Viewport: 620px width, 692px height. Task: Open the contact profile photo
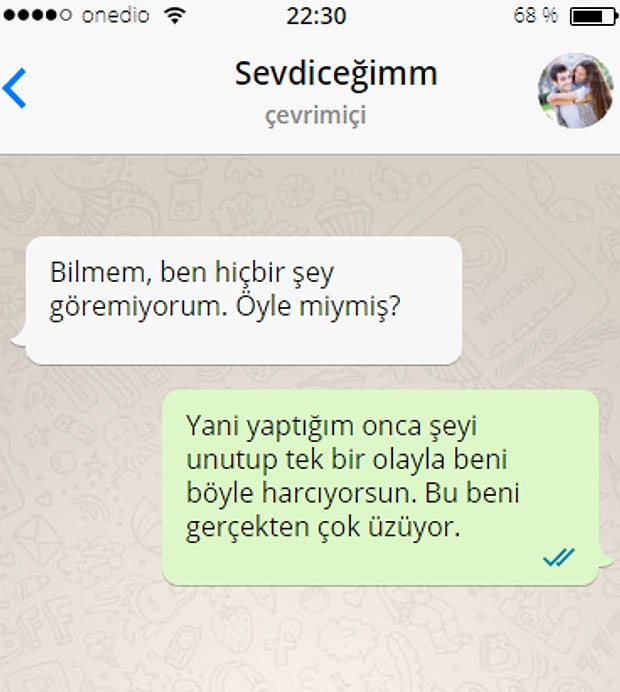click(575, 90)
